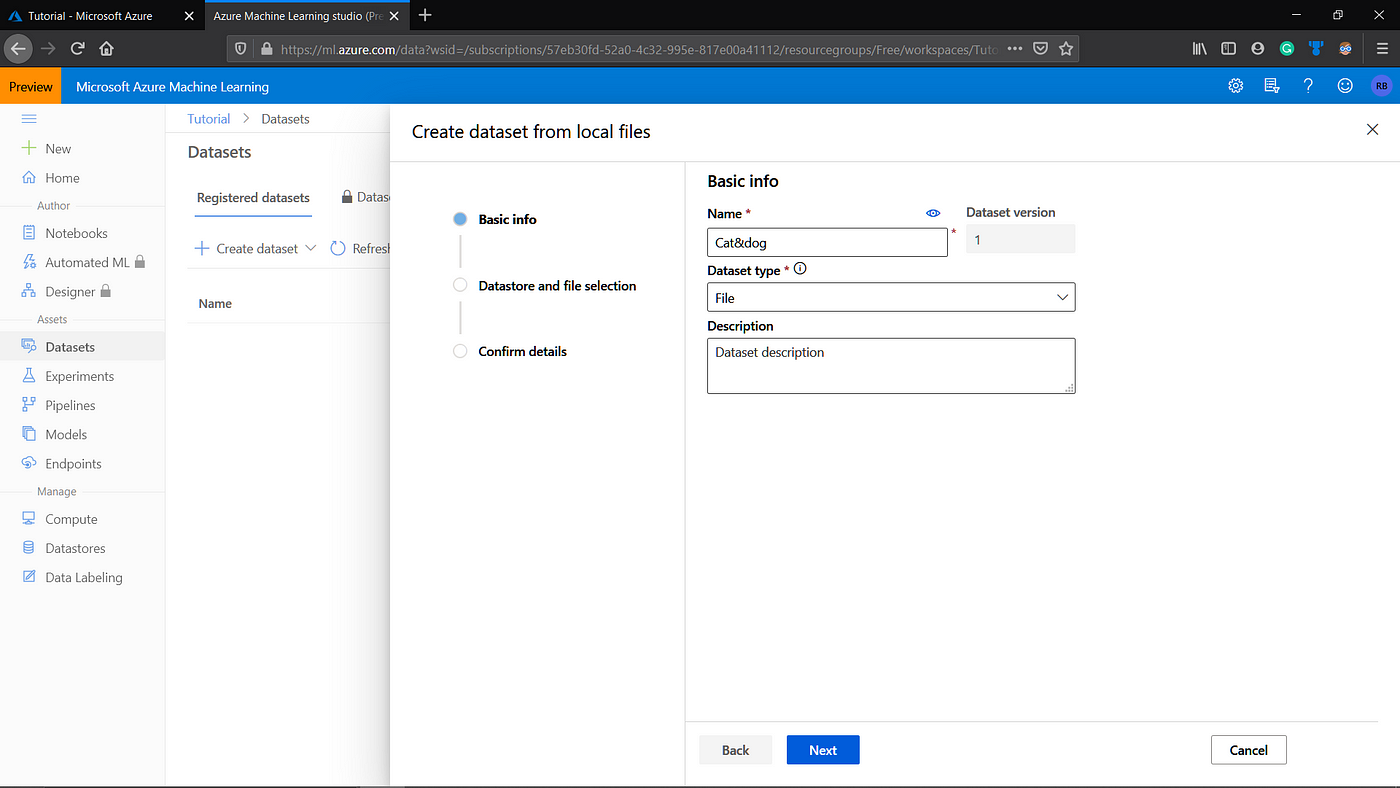1400x788 pixels.
Task: Open Designer in the sidebar
Action: click(70, 292)
